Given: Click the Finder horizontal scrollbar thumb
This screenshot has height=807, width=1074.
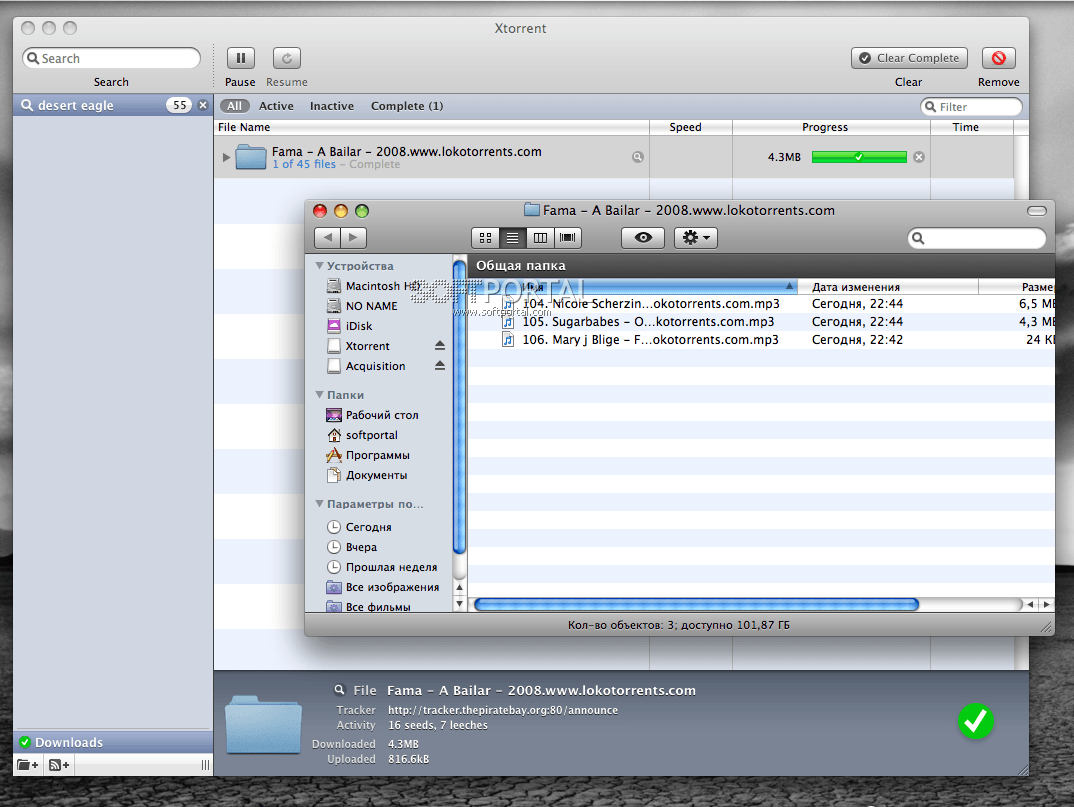Looking at the screenshot, I should (x=696, y=604).
